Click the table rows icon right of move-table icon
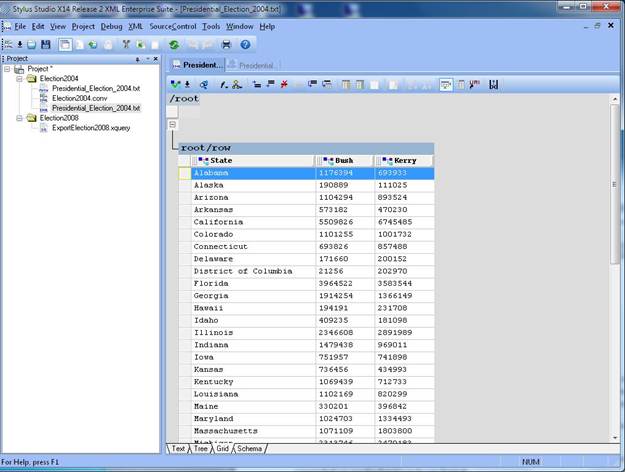The width and height of the screenshot is (625, 472). (x=327, y=84)
